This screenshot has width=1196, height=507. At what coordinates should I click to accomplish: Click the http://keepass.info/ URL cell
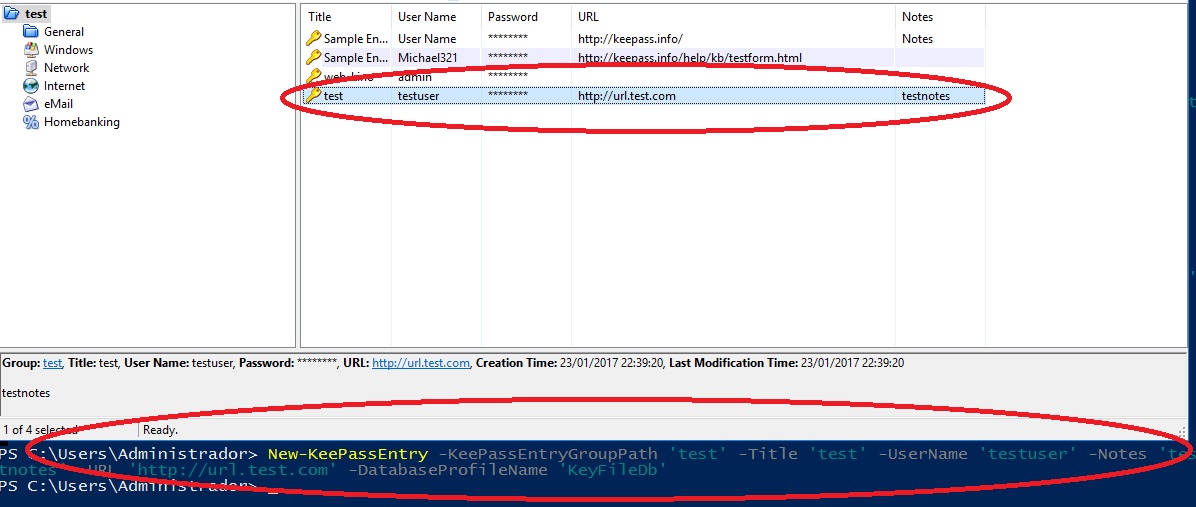coord(630,39)
